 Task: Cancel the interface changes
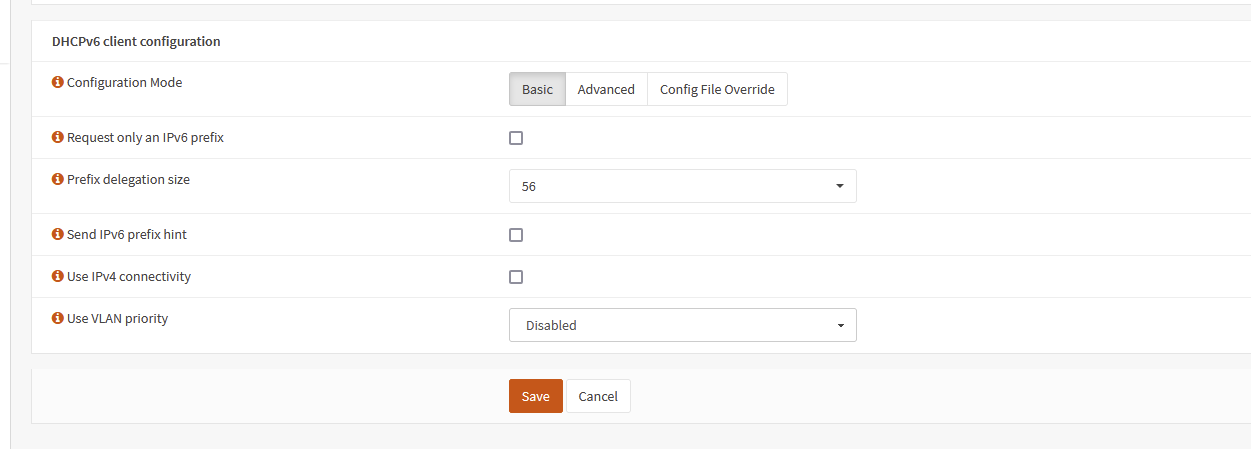click(x=598, y=396)
